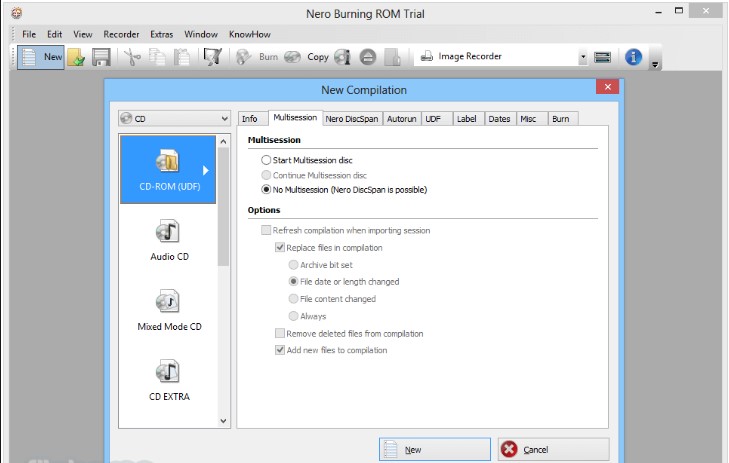Switch to the Burn tab
Screen dimensions: 729x463
(563, 119)
